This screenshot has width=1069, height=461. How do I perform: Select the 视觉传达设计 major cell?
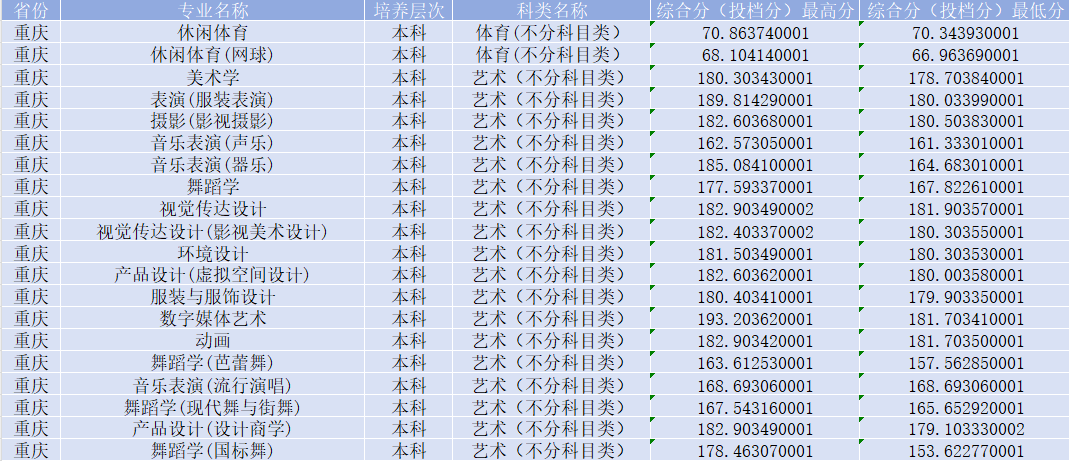click(x=212, y=209)
